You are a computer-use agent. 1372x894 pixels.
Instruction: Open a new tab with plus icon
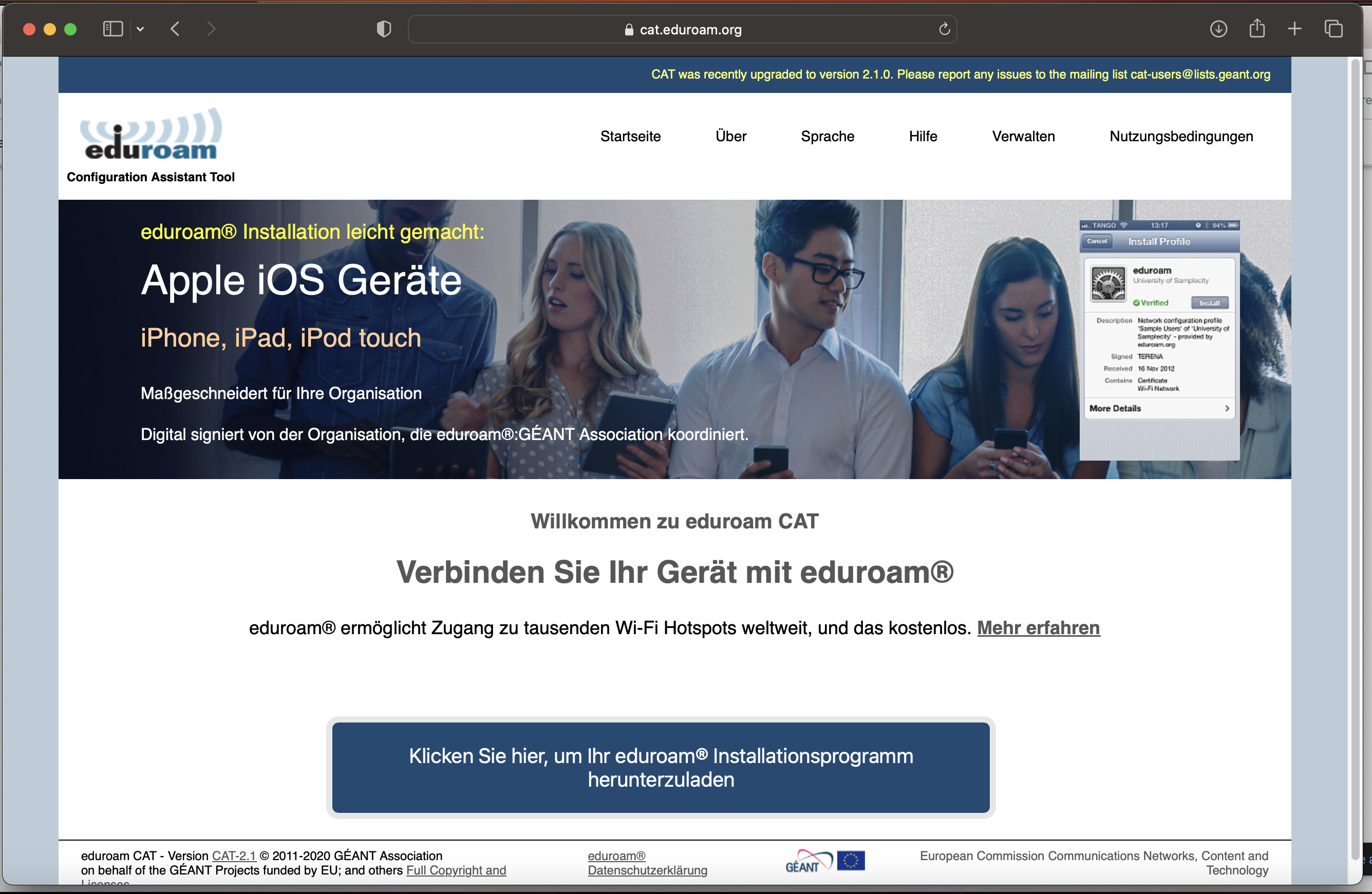tap(1295, 29)
